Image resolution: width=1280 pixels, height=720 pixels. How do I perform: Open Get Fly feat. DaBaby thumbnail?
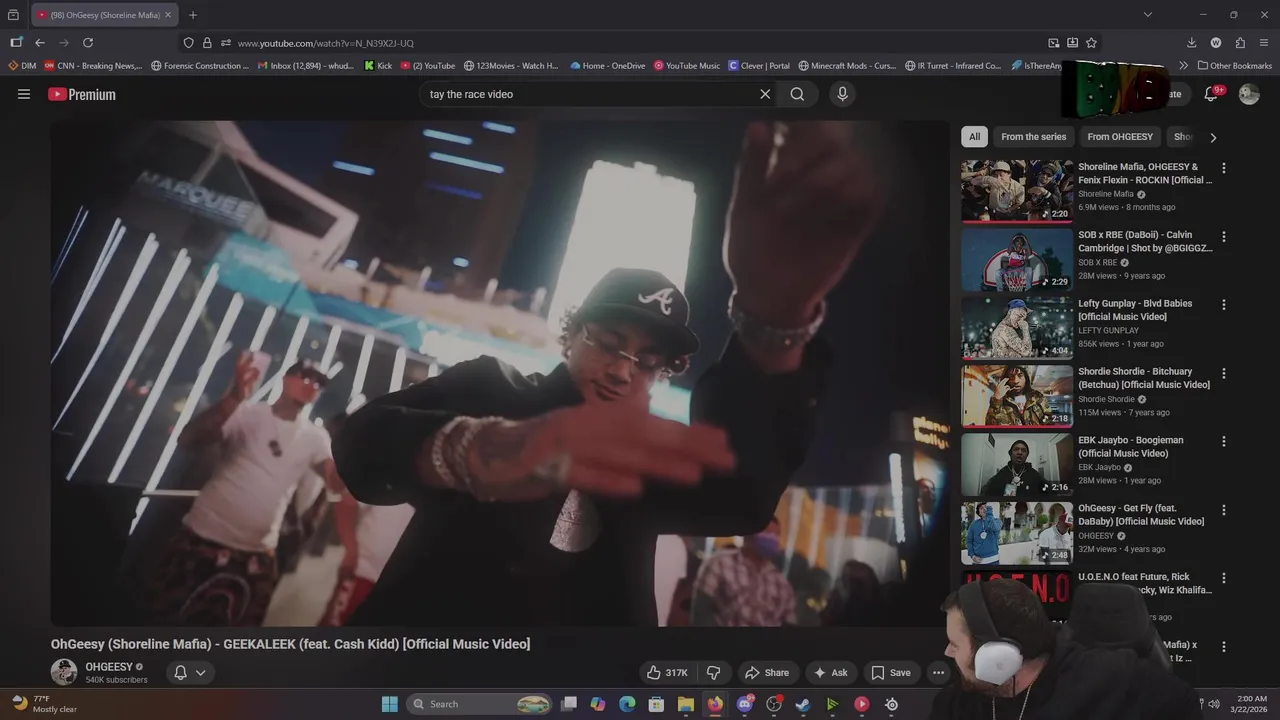tap(1017, 533)
